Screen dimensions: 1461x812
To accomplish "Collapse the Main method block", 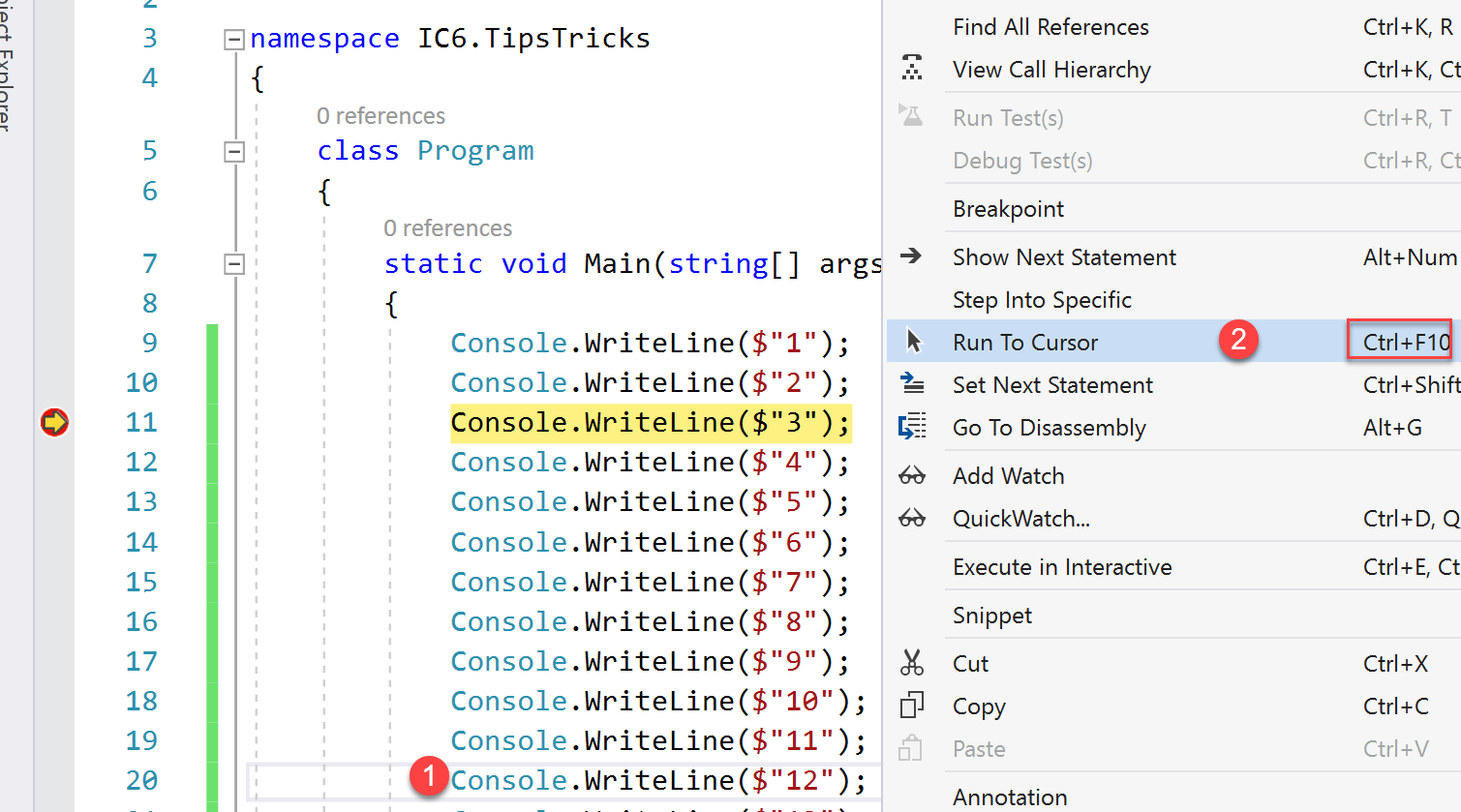I will (234, 264).
